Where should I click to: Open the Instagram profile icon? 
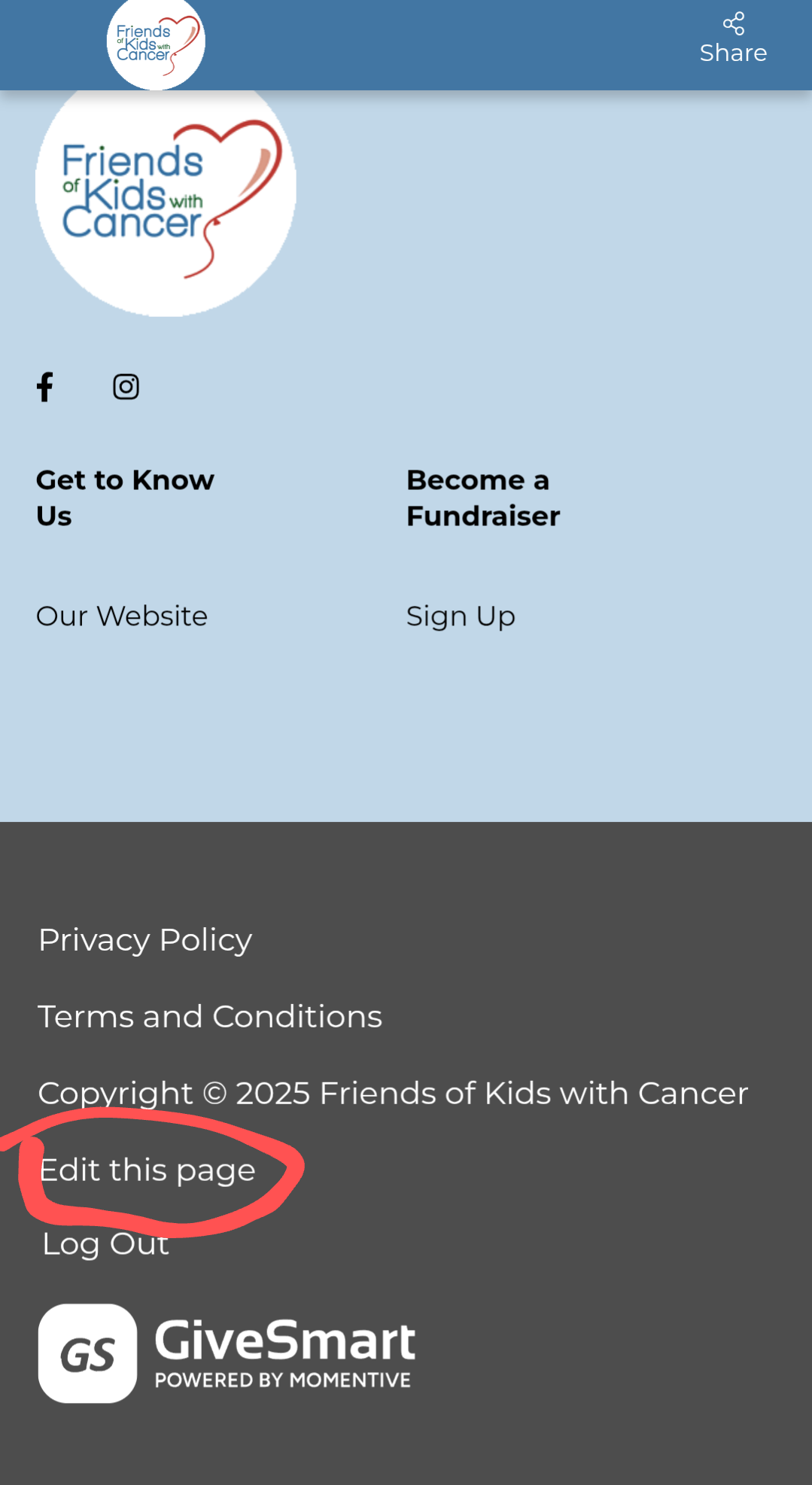click(126, 387)
